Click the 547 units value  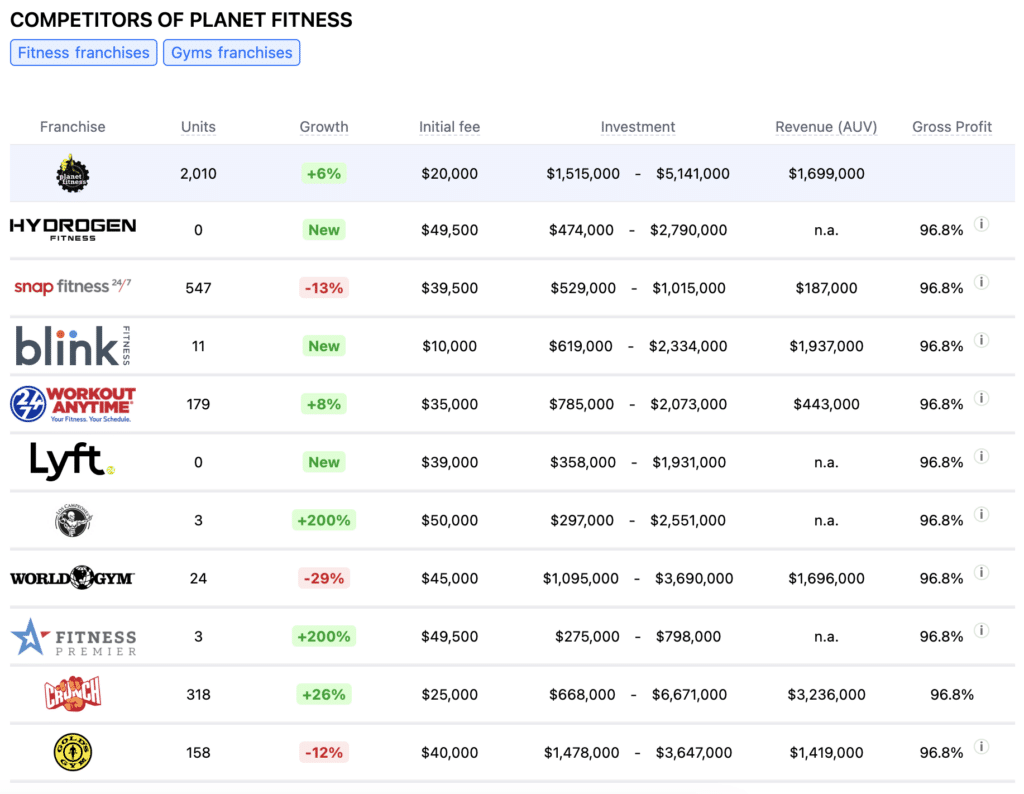pyautogui.click(x=198, y=288)
